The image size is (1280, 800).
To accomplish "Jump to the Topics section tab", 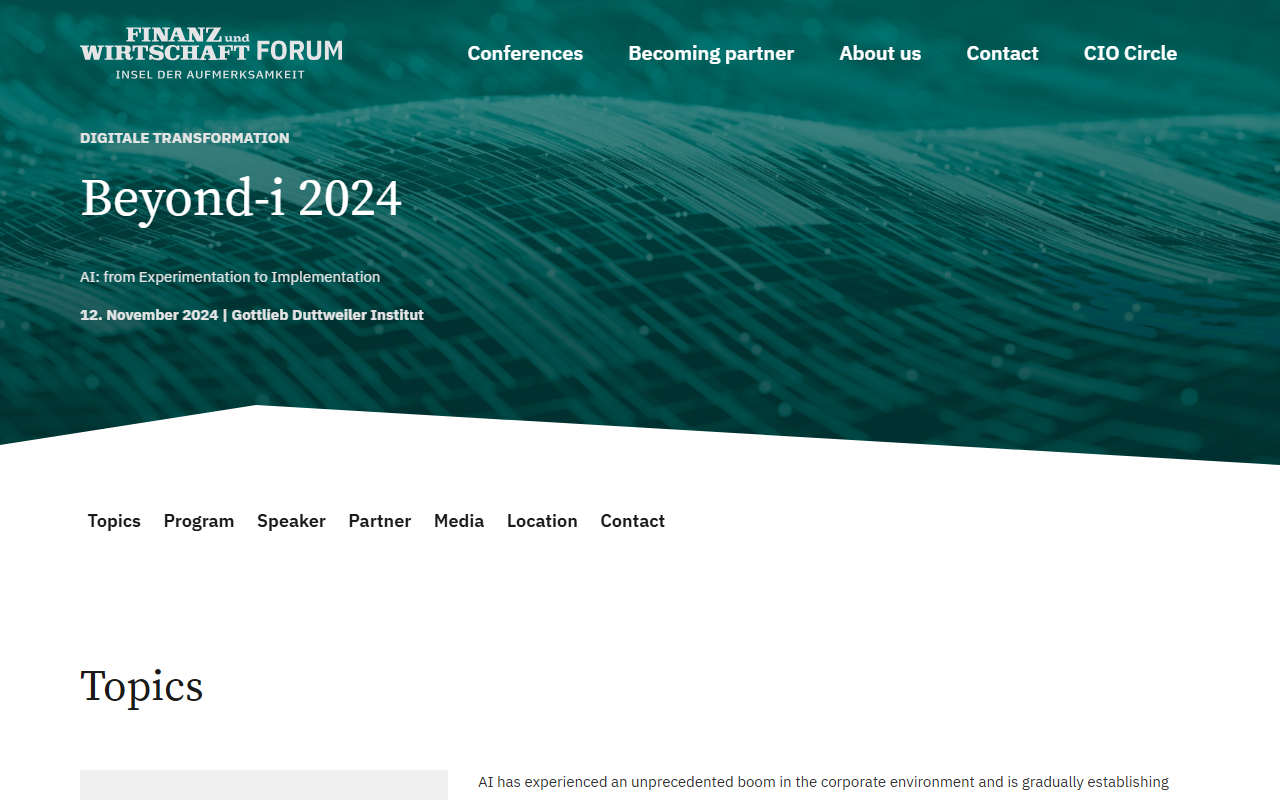I will (x=114, y=521).
